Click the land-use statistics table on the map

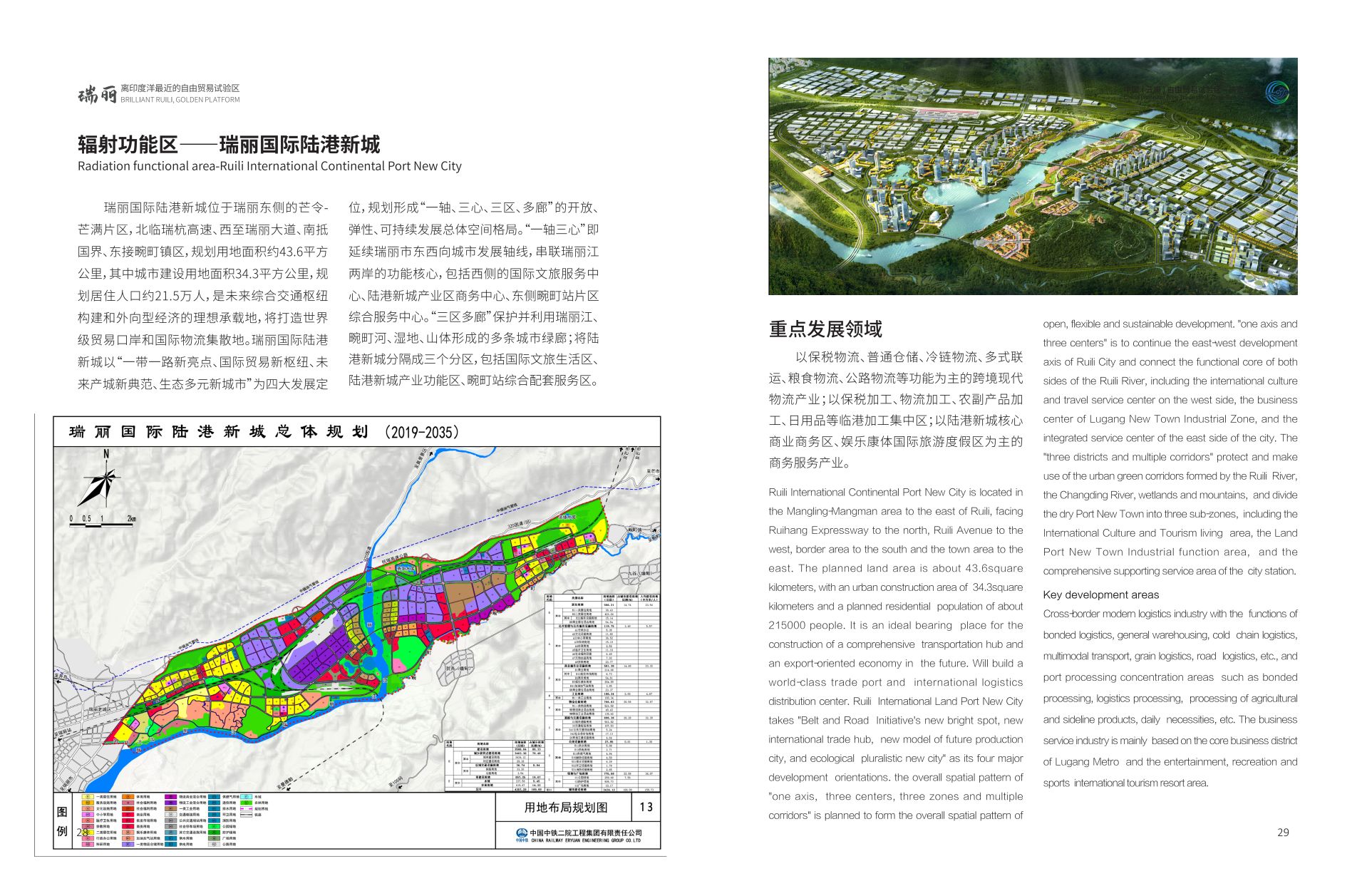tap(603, 693)
